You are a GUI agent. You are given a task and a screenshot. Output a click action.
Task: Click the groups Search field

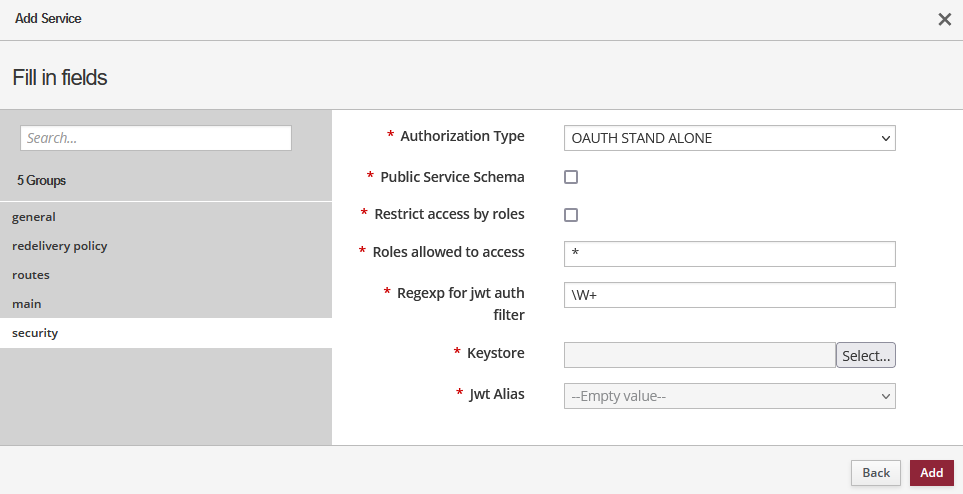(x=156, y=138)
